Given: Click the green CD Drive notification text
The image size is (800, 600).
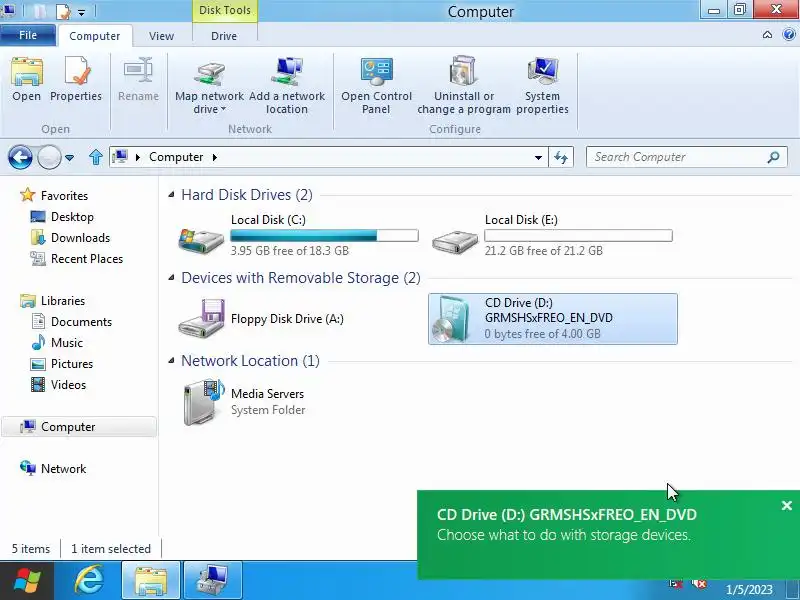Looking at the screenshot, I should click(x=566, y=524).
